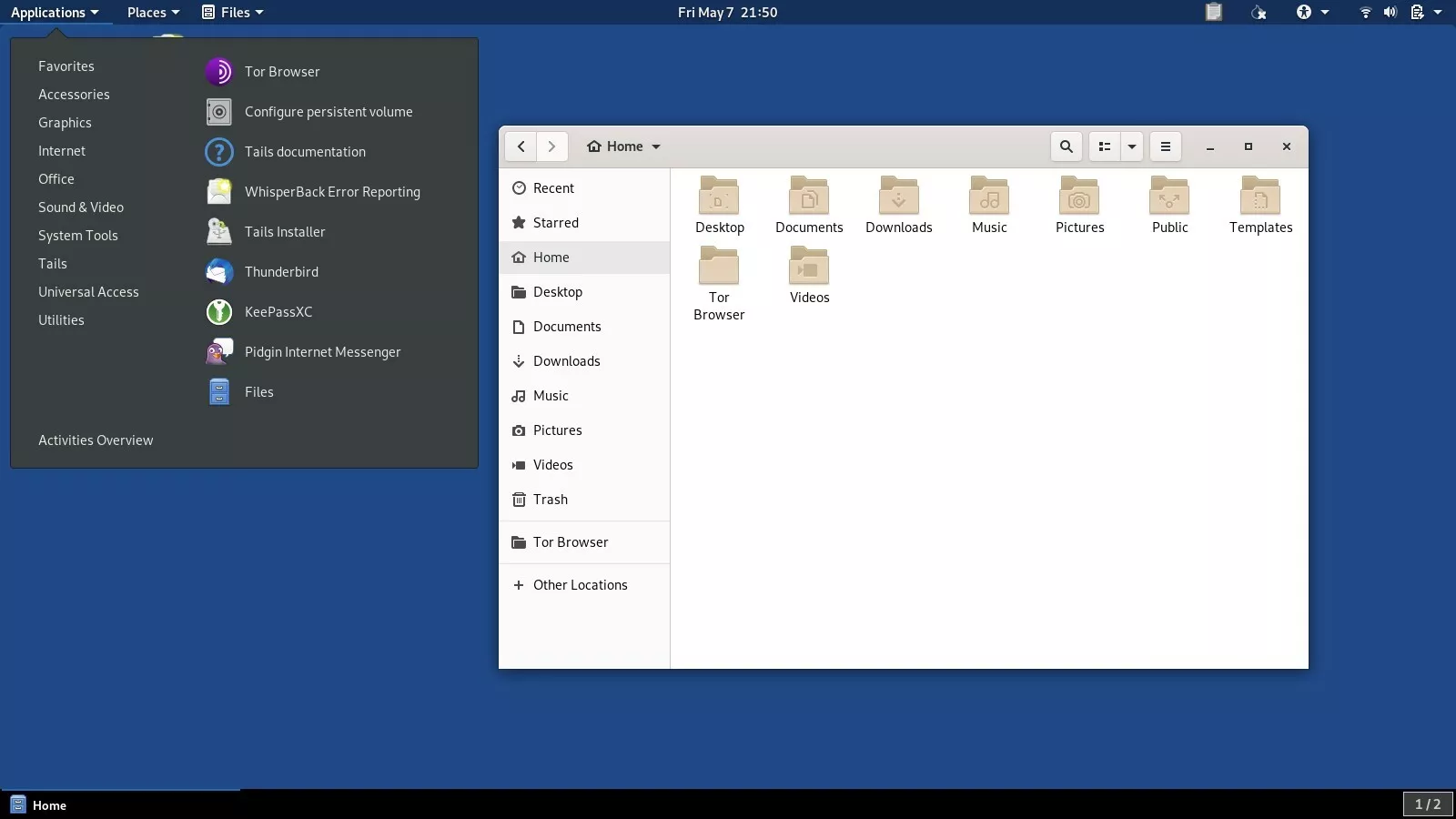Open the Applications menu dropdown
1456x819 pixels.
click(55, 12)
